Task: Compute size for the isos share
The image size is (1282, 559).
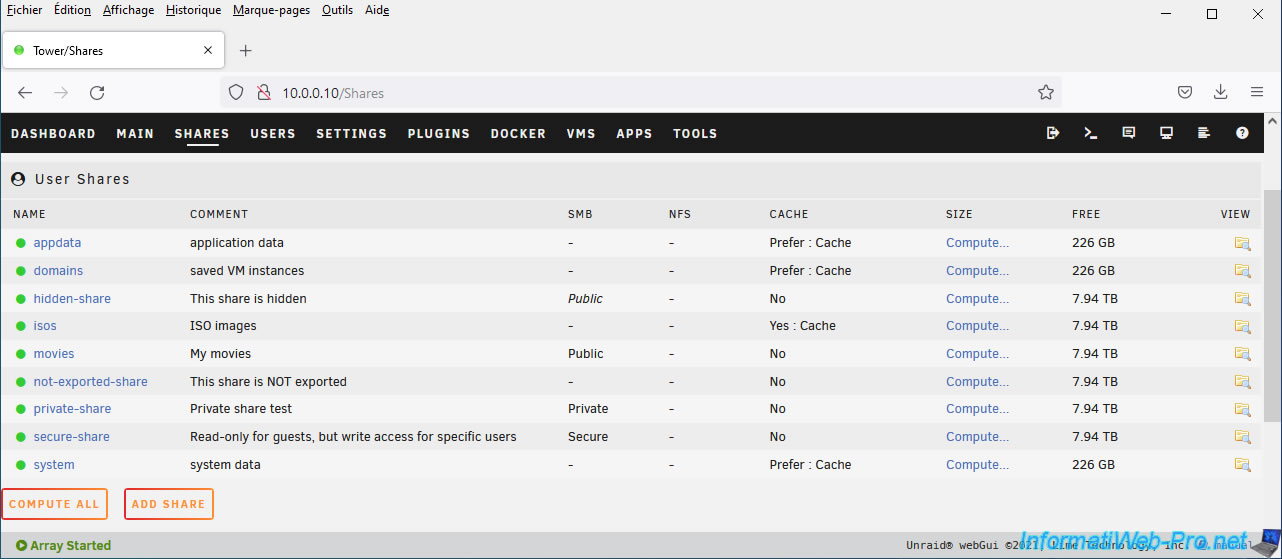Action: coord(977,326)
